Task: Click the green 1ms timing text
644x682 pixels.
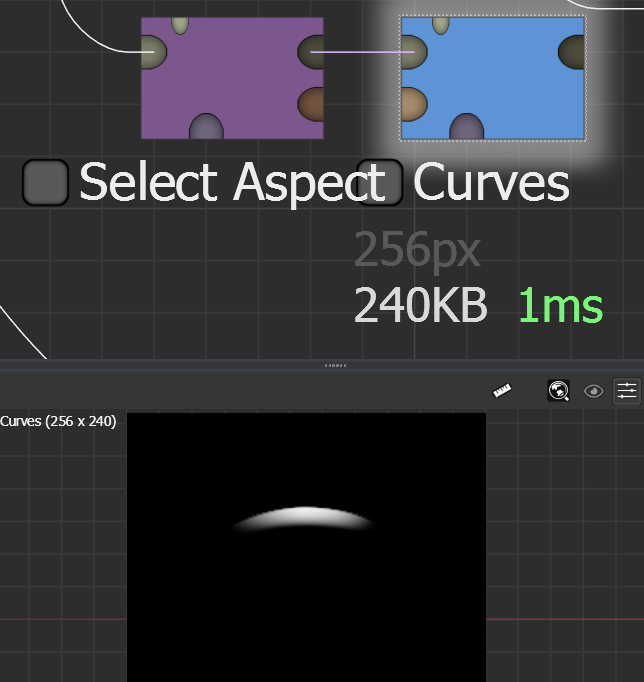Action: 561,305
